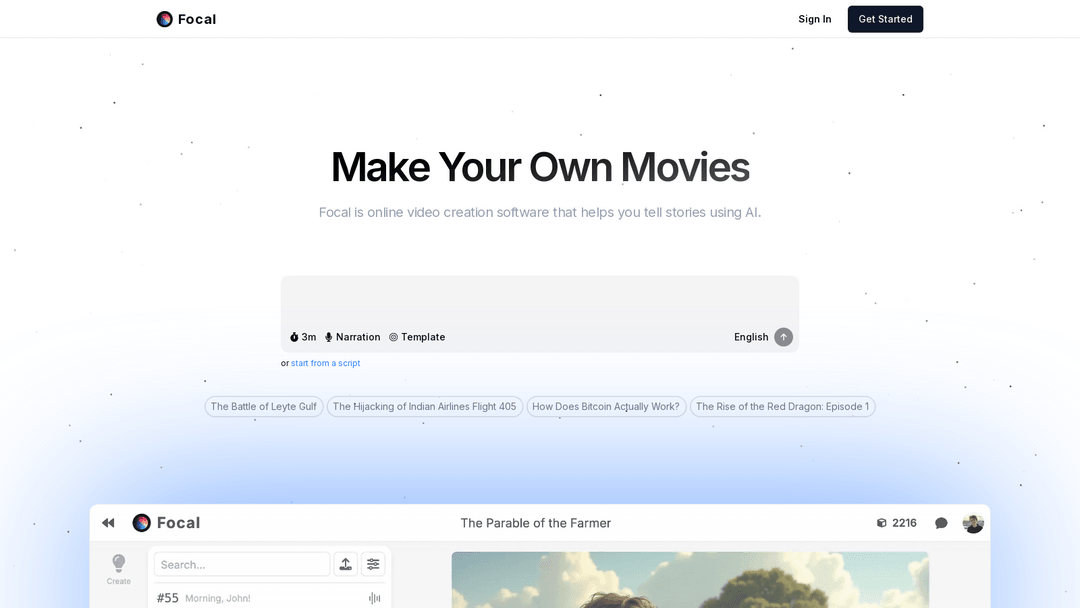Image resolution: width=1080 pixels, height=608 pixels.
Task: Pick 'The Hijacking of Indian Airlines Flight 405'
Action: click(x=424, y=406)
